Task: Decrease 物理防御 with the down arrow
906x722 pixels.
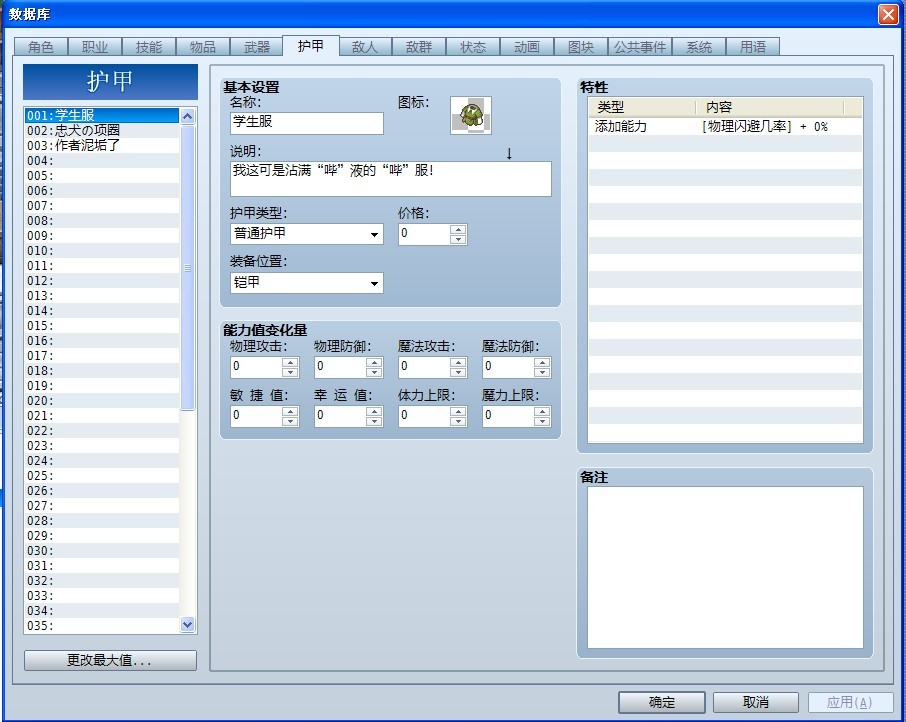Action: tap(374, 372)
